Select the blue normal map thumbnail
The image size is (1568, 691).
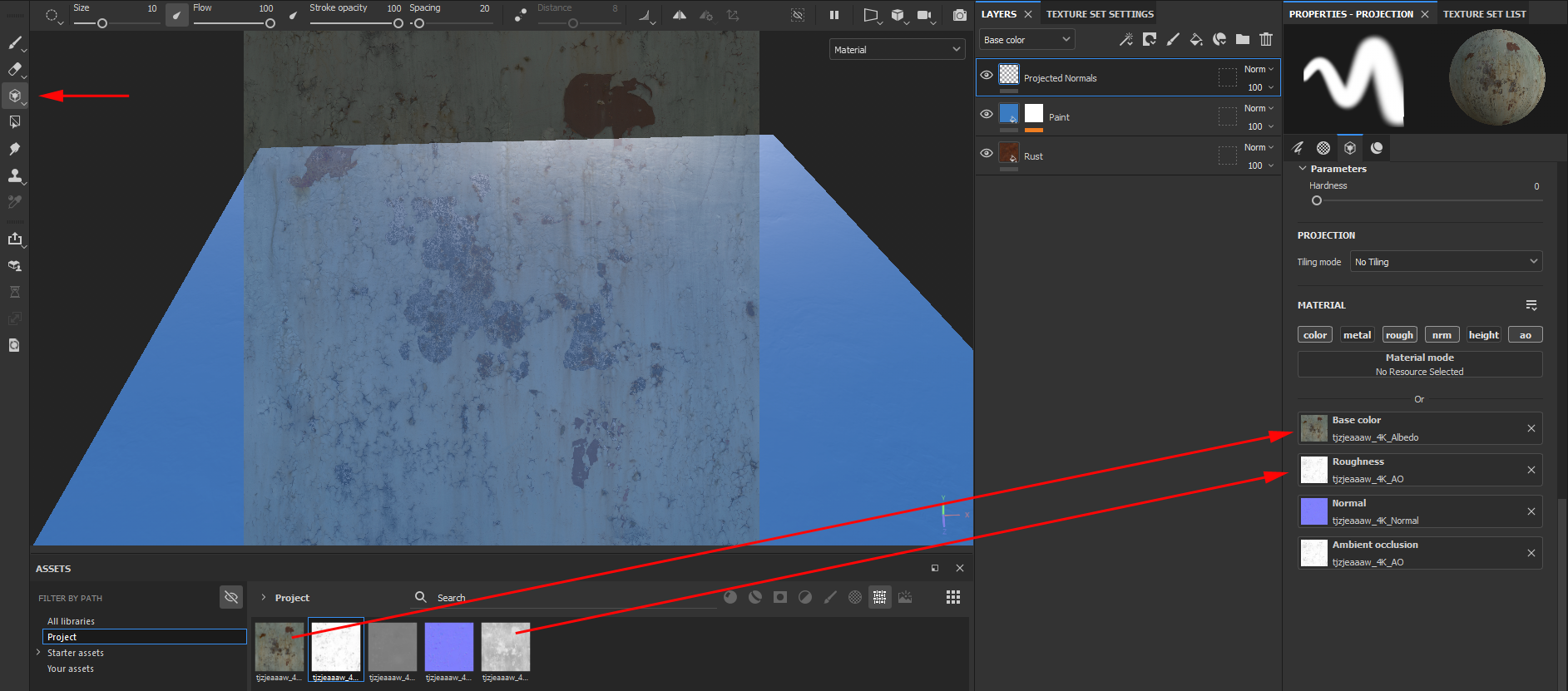click(449, 647)
